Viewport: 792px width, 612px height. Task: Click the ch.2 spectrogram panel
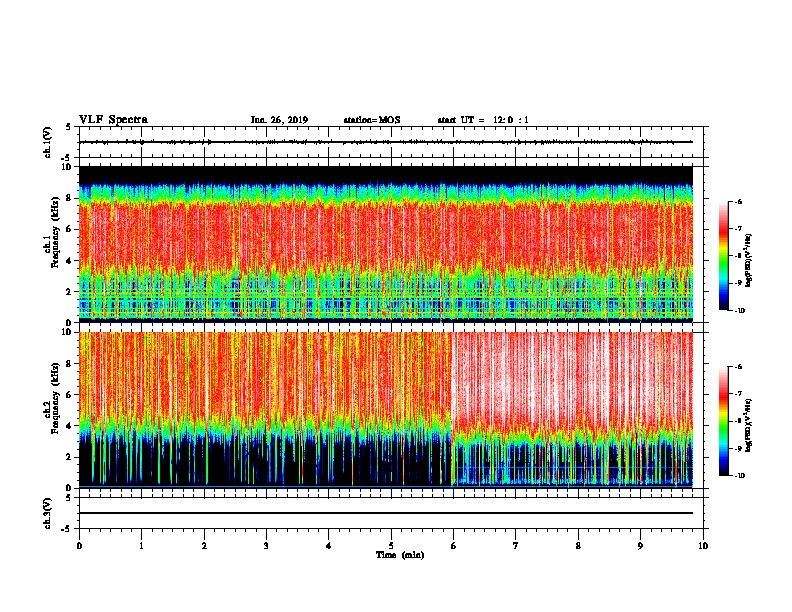click(385, 410)
